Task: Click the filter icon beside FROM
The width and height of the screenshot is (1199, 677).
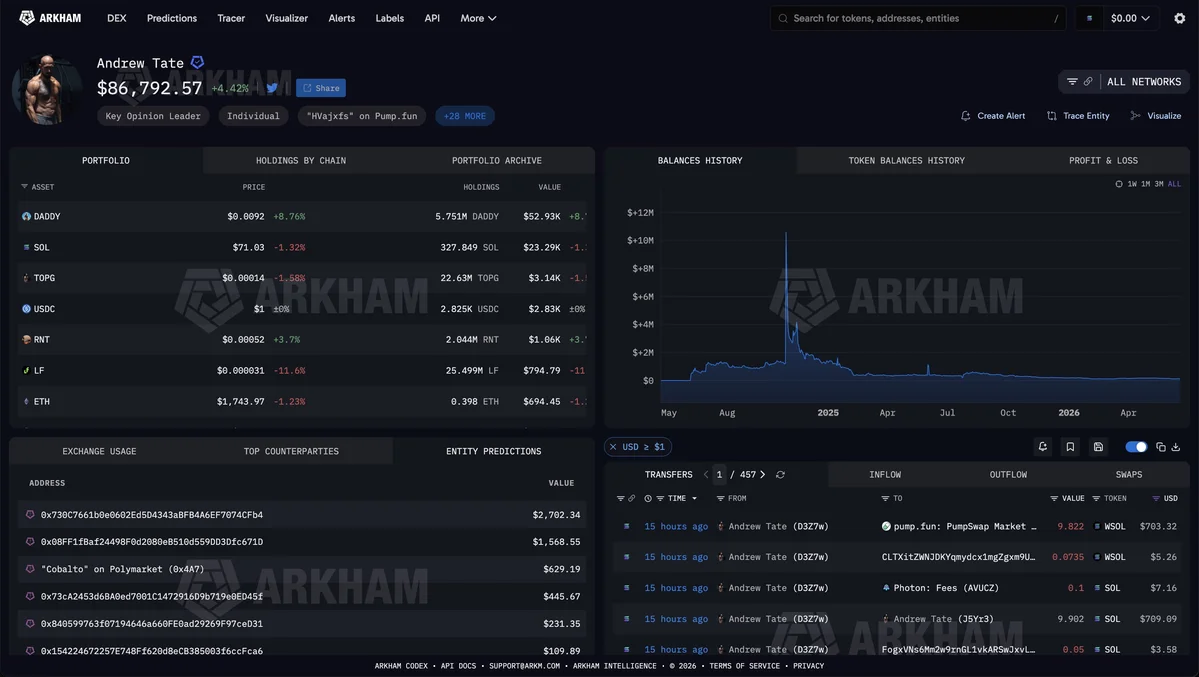Action: point(720,498)
